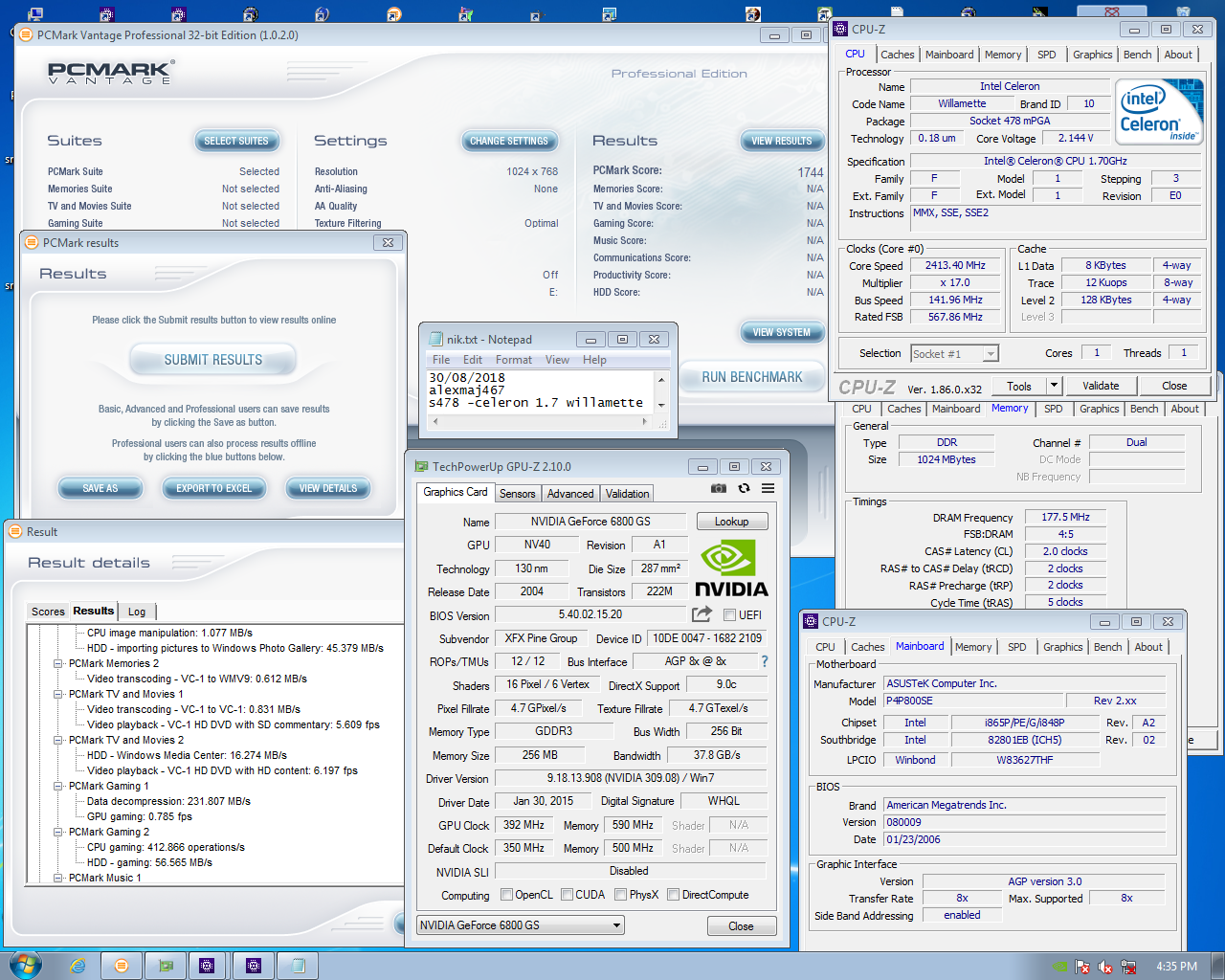The image size is (1225, 980).
Task: Select the first CPU-Z taskbar button
Action: 207,966
